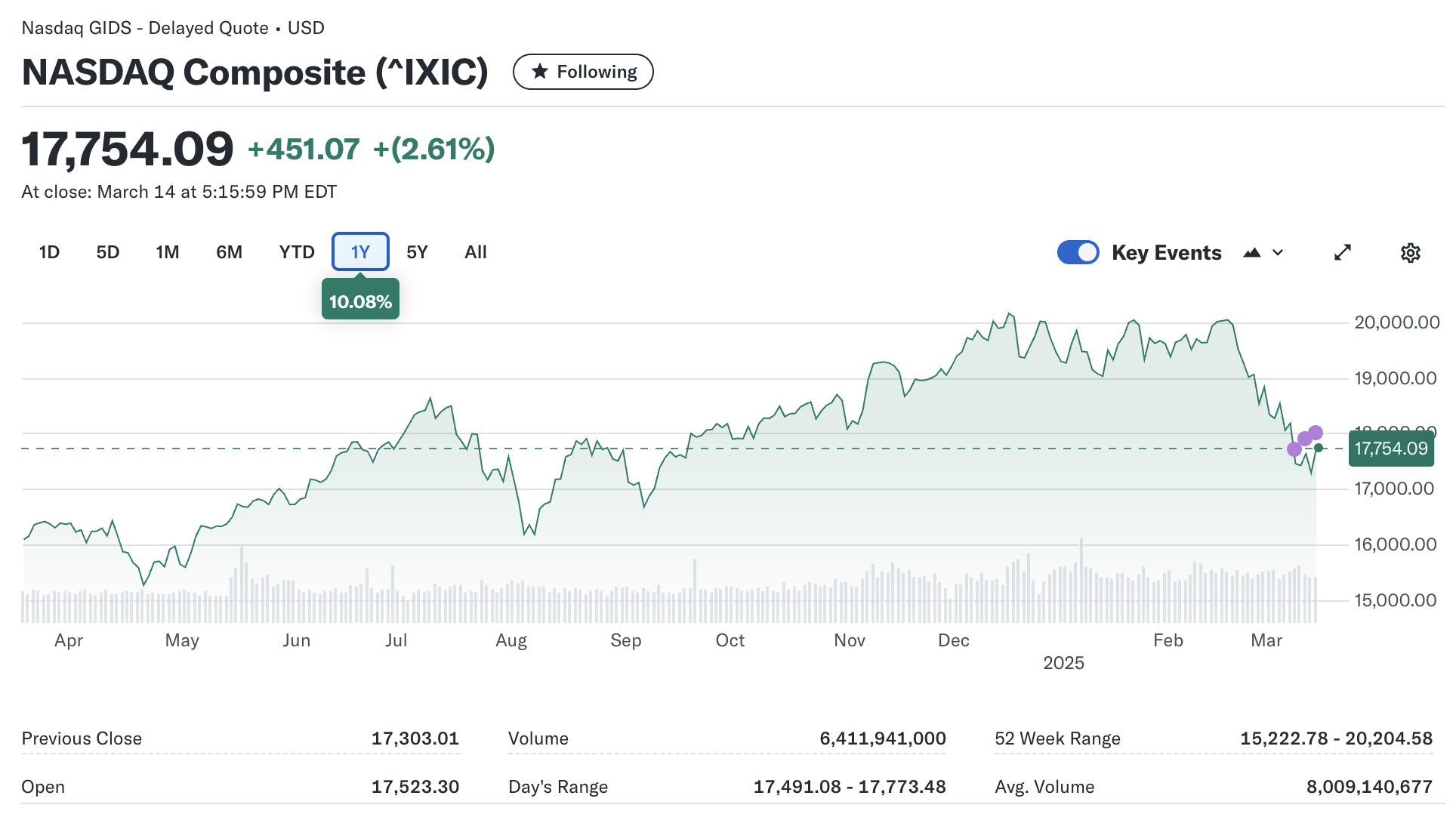Expand chart to full screen
Screen dimensions: 1456x814
[1342, 253]
